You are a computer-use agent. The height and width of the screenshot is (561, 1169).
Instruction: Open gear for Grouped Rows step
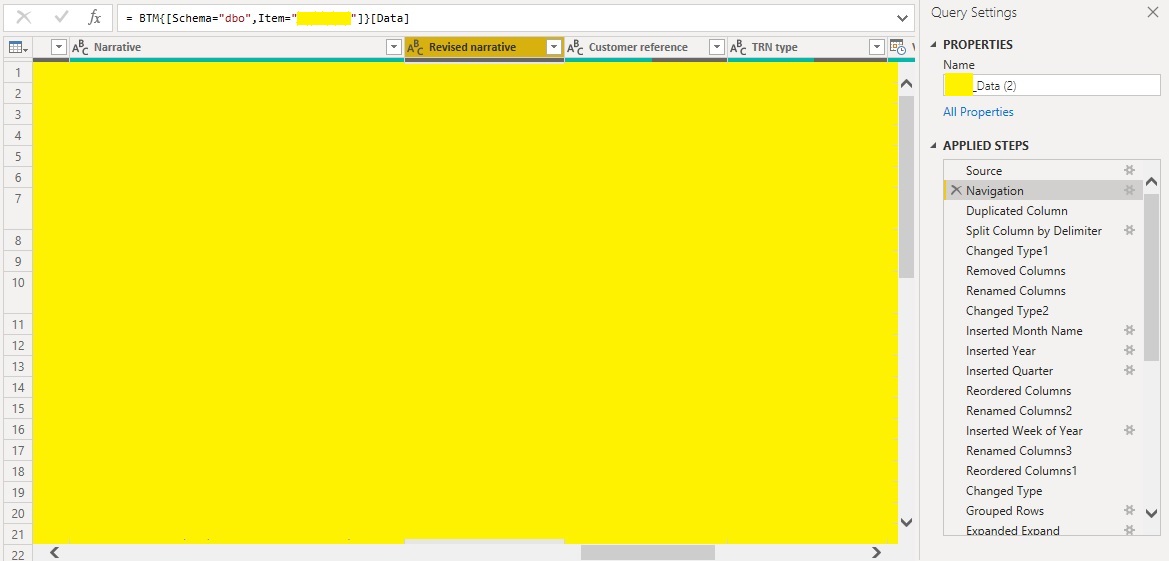coord(1129,510)
